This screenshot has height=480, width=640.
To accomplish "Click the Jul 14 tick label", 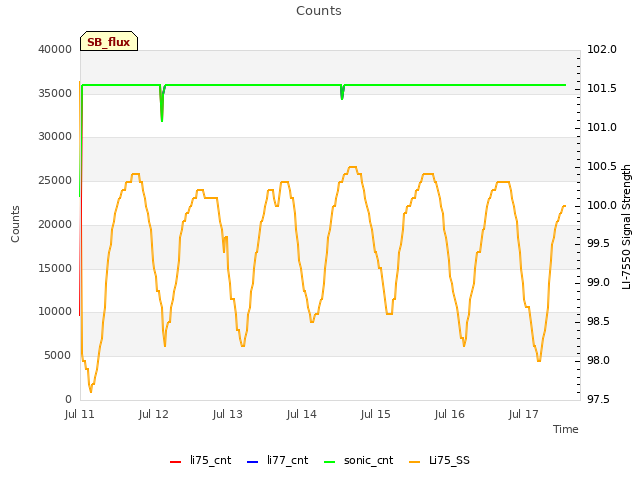I will [x=302, y=414].
